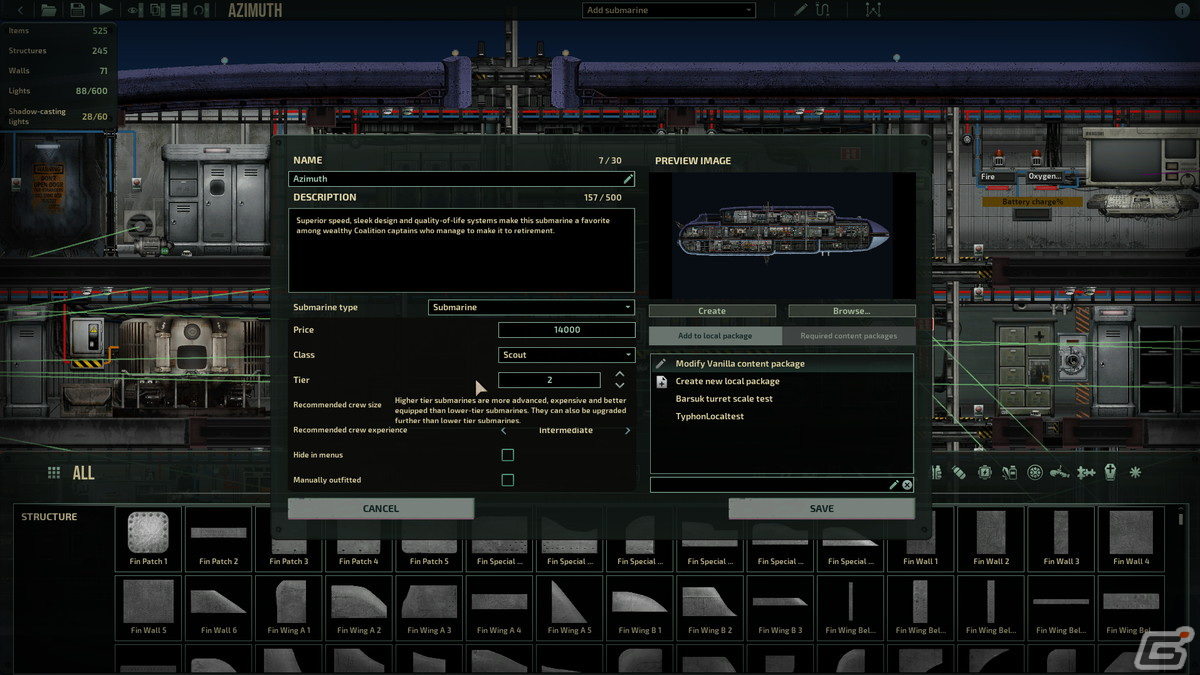Select Create new local package entry
Screen dimensions: 1200x675
click(782, 381)
